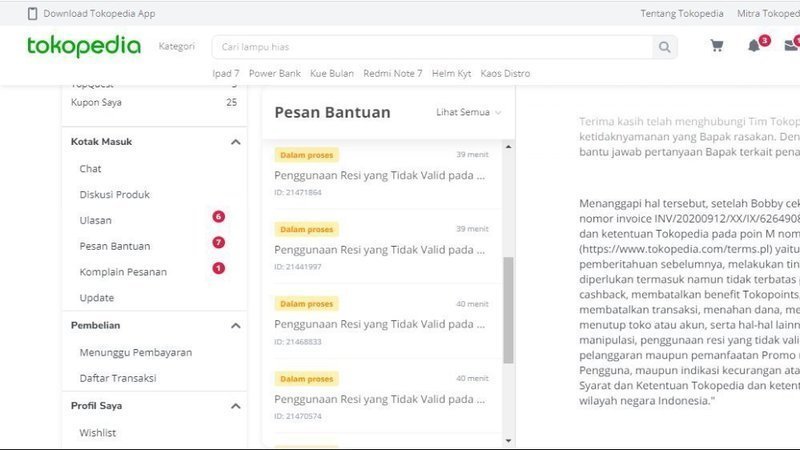The image size is (800, 450).
Task: Search suggestion Ipad 7
Action: pos(226,73)
